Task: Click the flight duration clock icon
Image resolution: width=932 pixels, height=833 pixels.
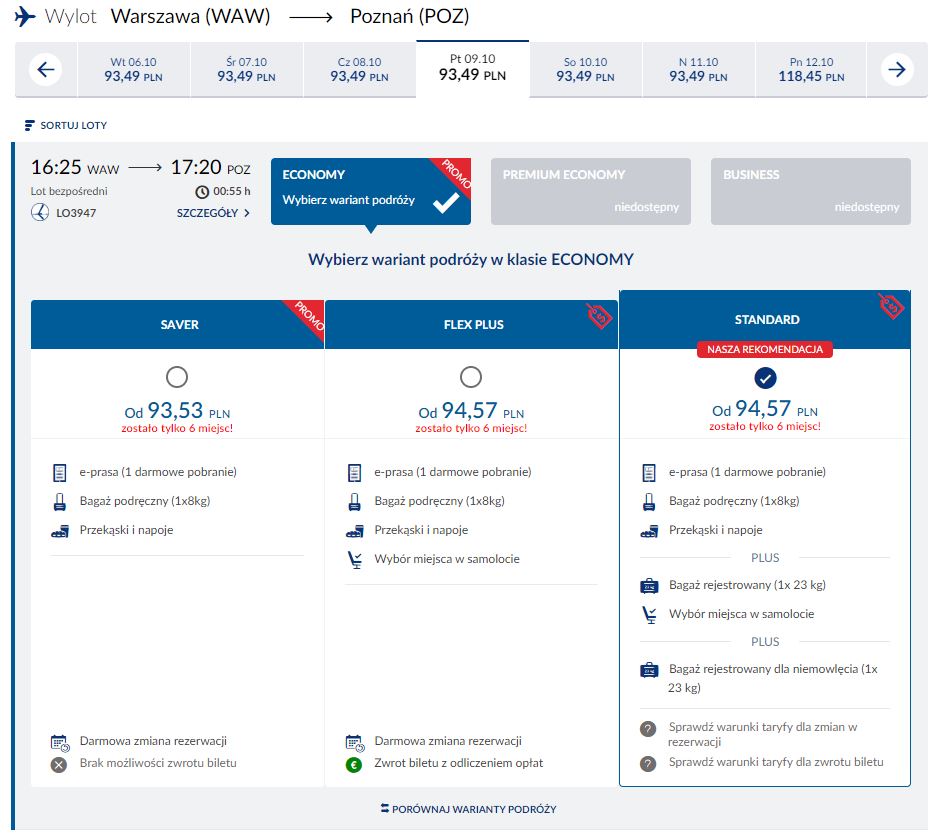Action: coord(202,191)
